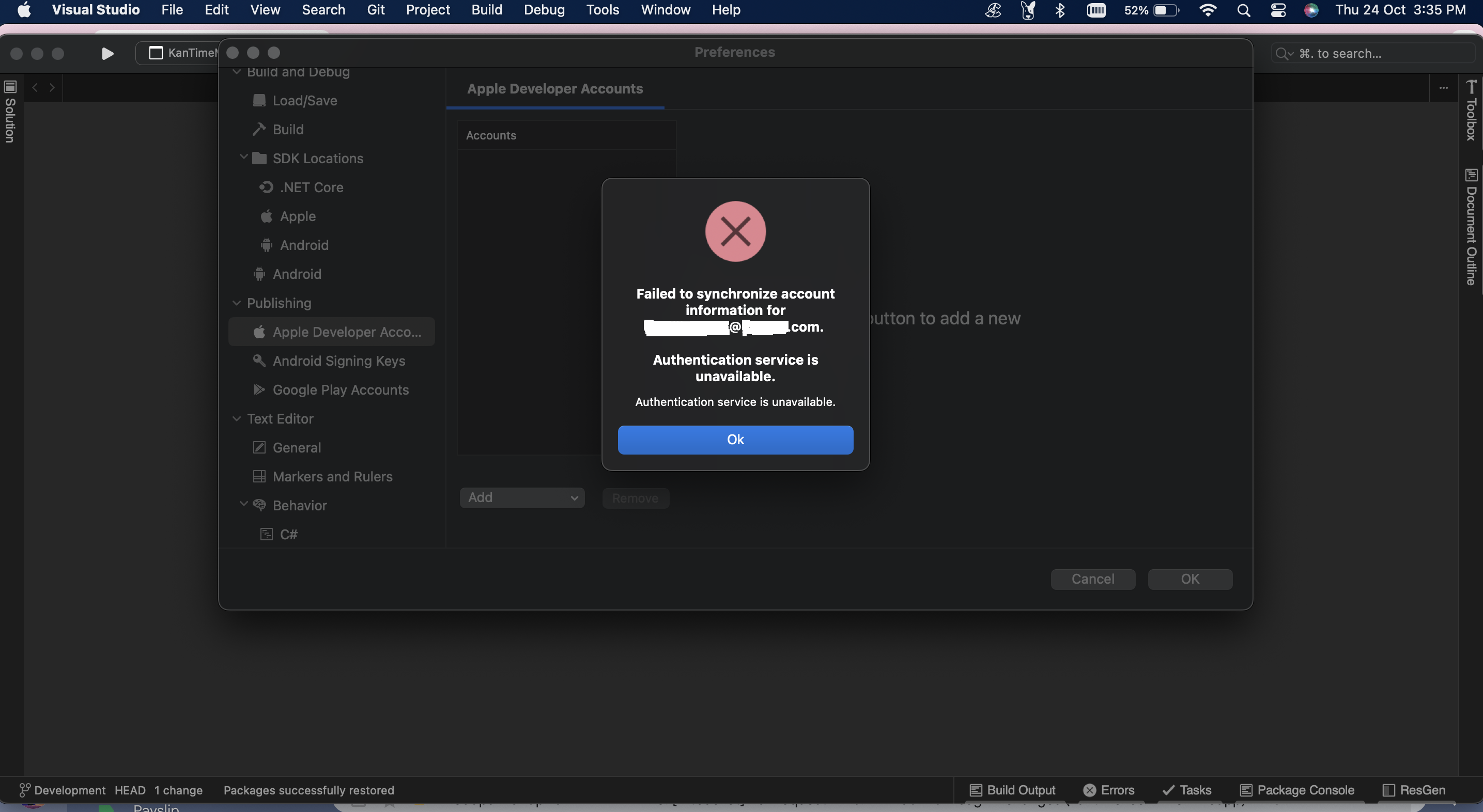Click the search field in toolbar
1483x812 pixels.
(x=1372, y=54)
